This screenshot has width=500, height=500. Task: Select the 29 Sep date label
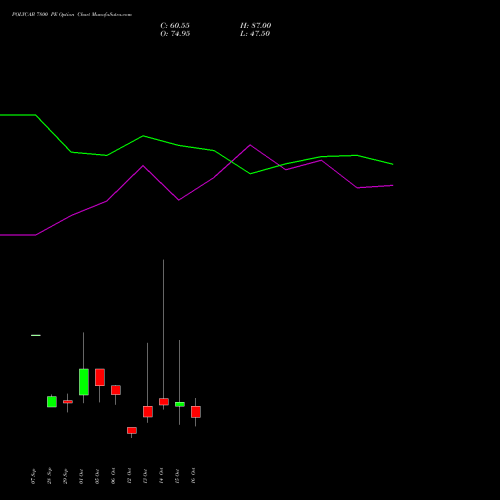[x=65, y=476]
